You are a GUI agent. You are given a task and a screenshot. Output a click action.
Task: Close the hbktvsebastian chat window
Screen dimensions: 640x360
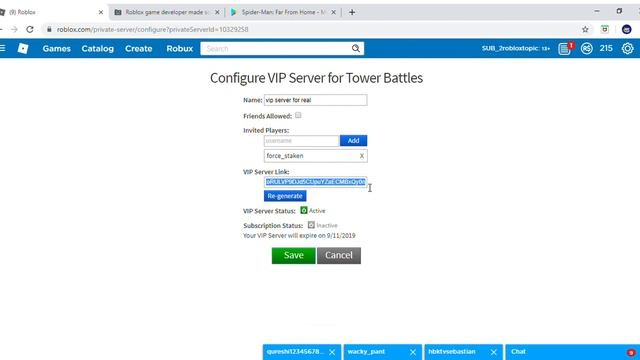point(493,352)
